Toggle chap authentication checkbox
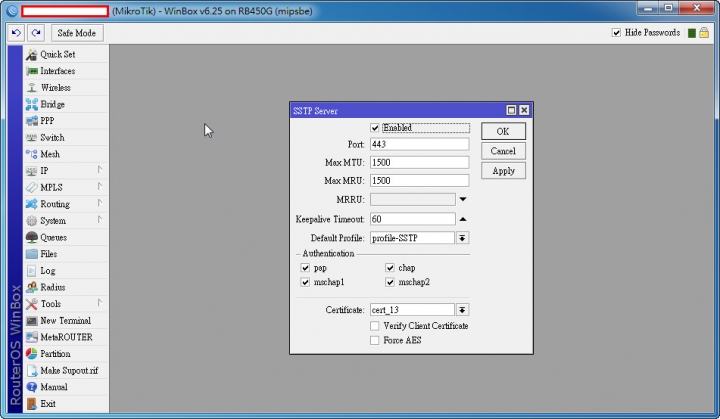The height and width of the screenshot is (419, 720). [390, 267]
